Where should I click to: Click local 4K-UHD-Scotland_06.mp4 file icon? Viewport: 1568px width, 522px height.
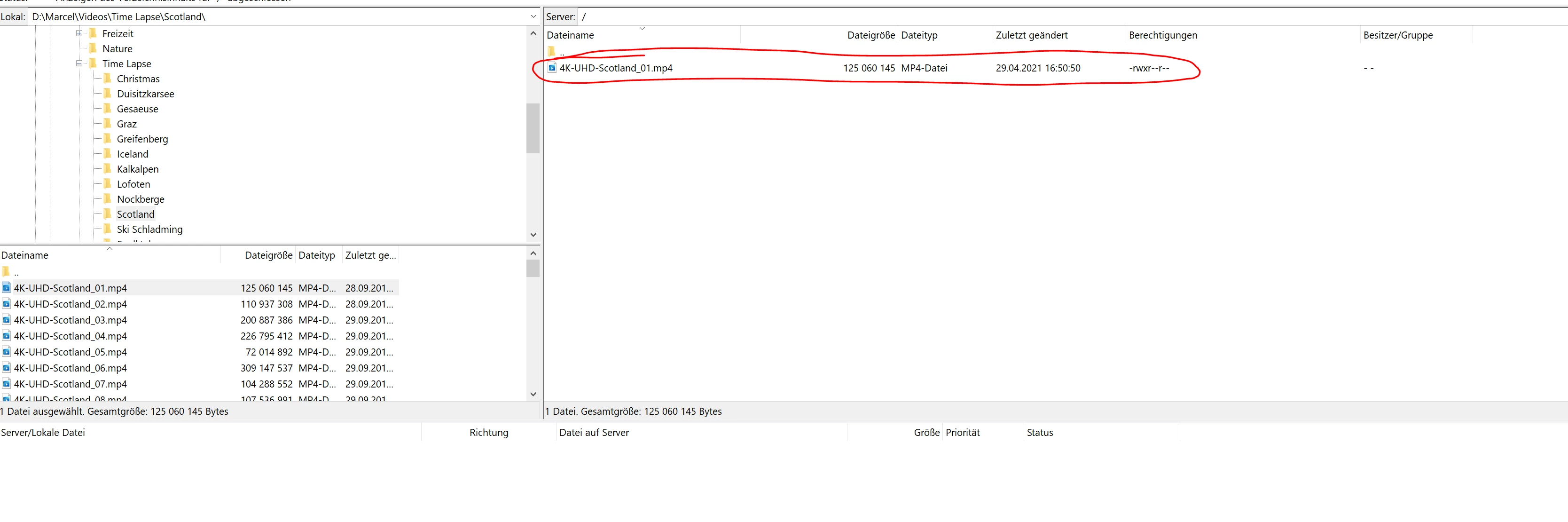(6, 368)
